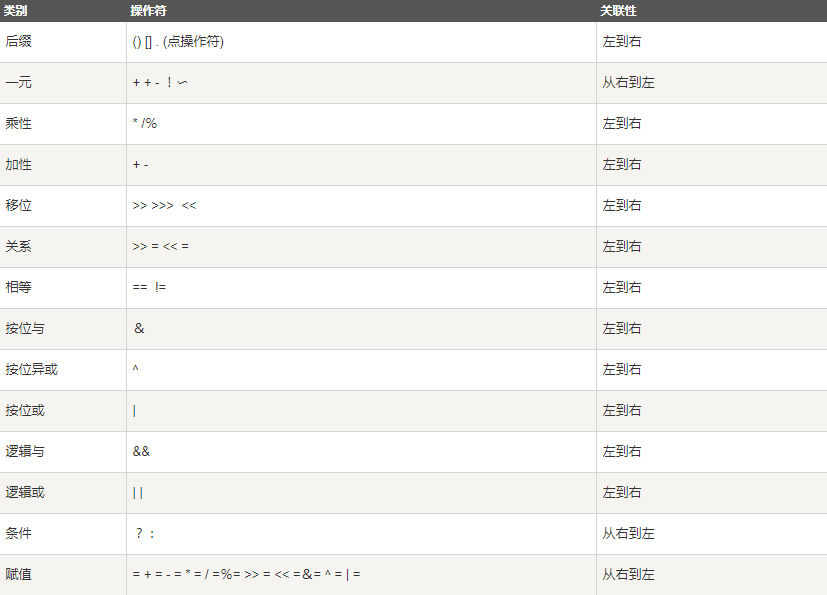The image size is (827, 595).
Task: Click the 类别 column header
Action: (x=16, y=10)
